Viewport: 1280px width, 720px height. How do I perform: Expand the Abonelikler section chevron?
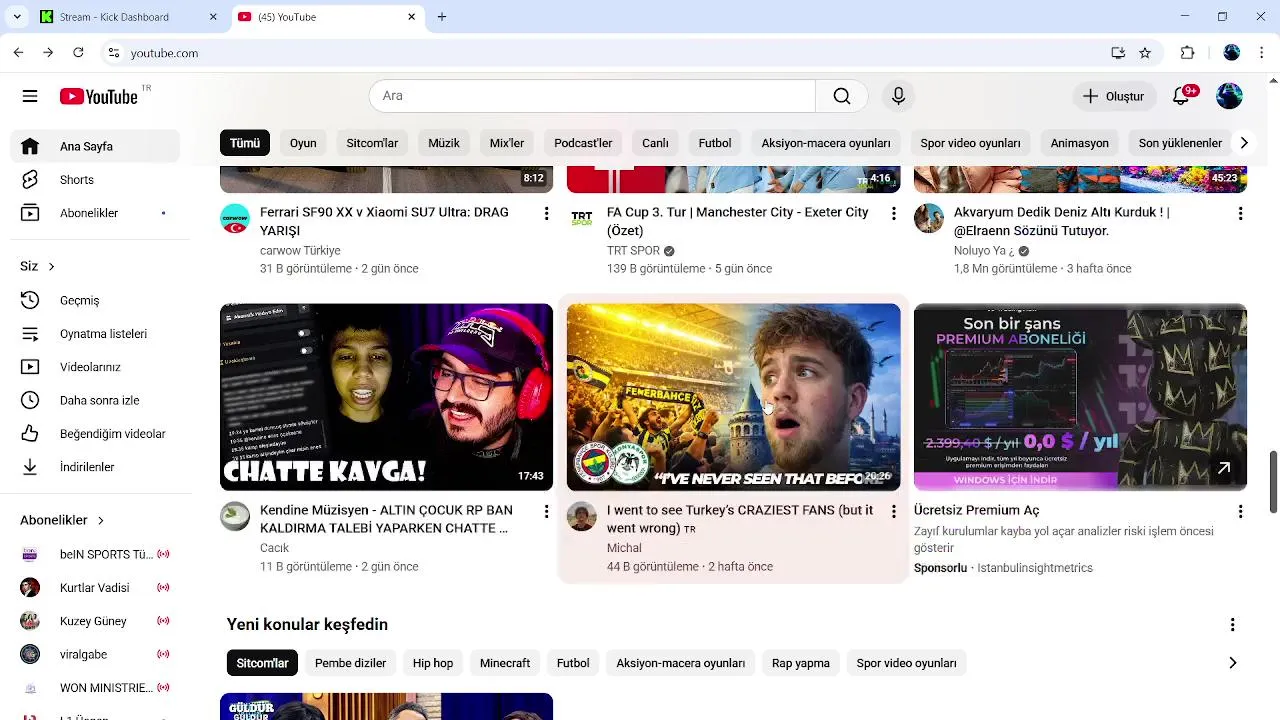100,520
